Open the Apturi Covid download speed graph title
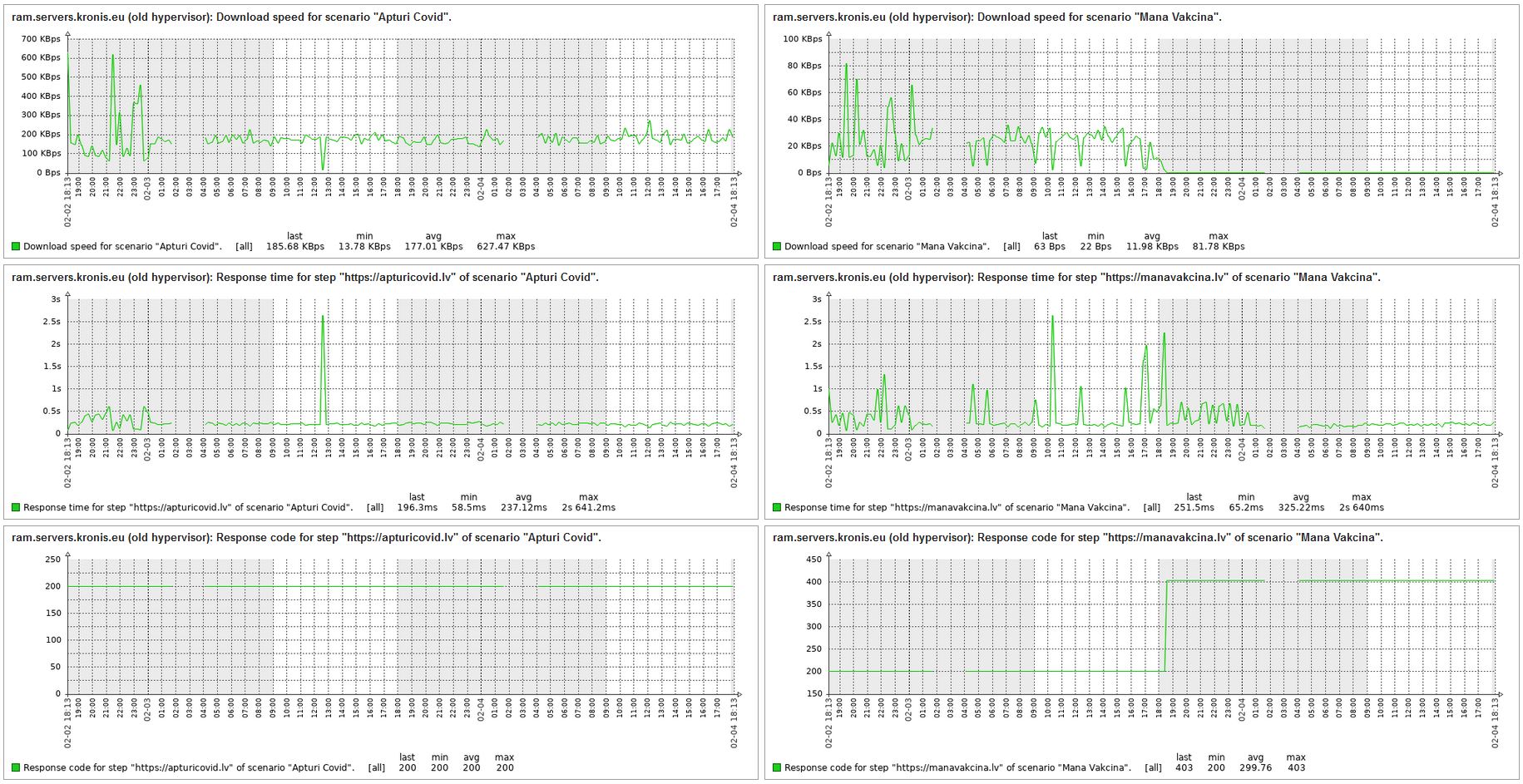Viewport: 1523px width, 784px height. (232, 17)
